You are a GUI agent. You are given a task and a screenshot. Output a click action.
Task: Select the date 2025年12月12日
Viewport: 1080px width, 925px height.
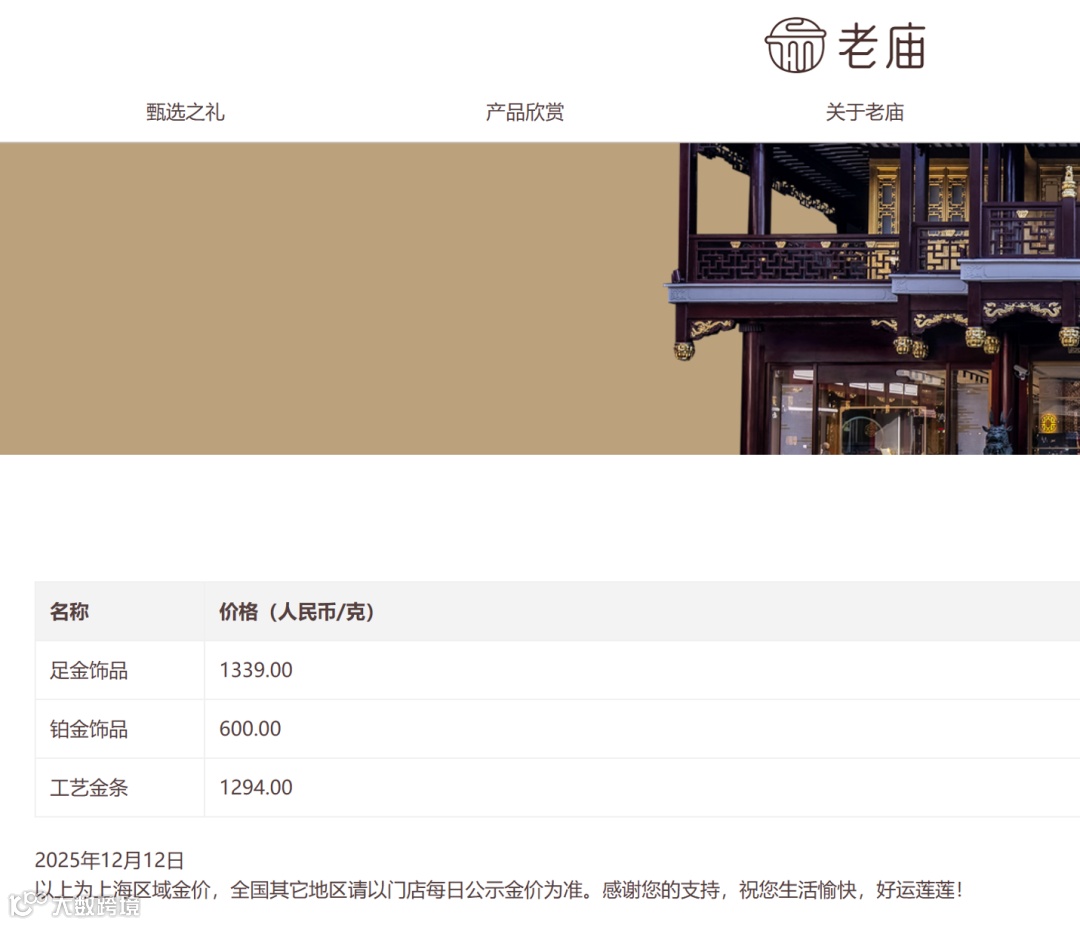110,860
